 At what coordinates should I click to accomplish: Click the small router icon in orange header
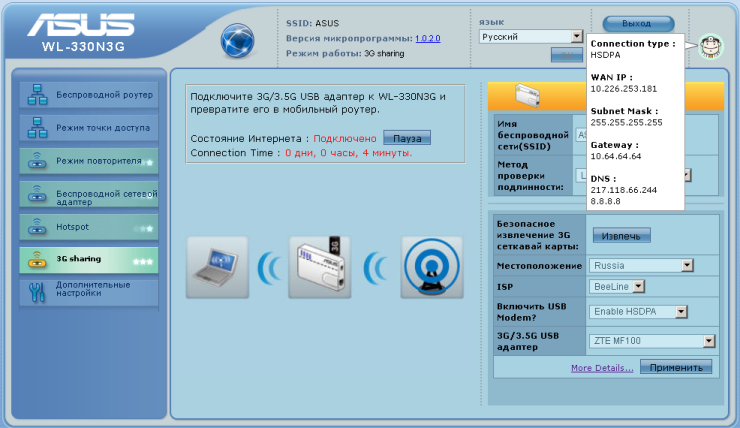(527, 96)
